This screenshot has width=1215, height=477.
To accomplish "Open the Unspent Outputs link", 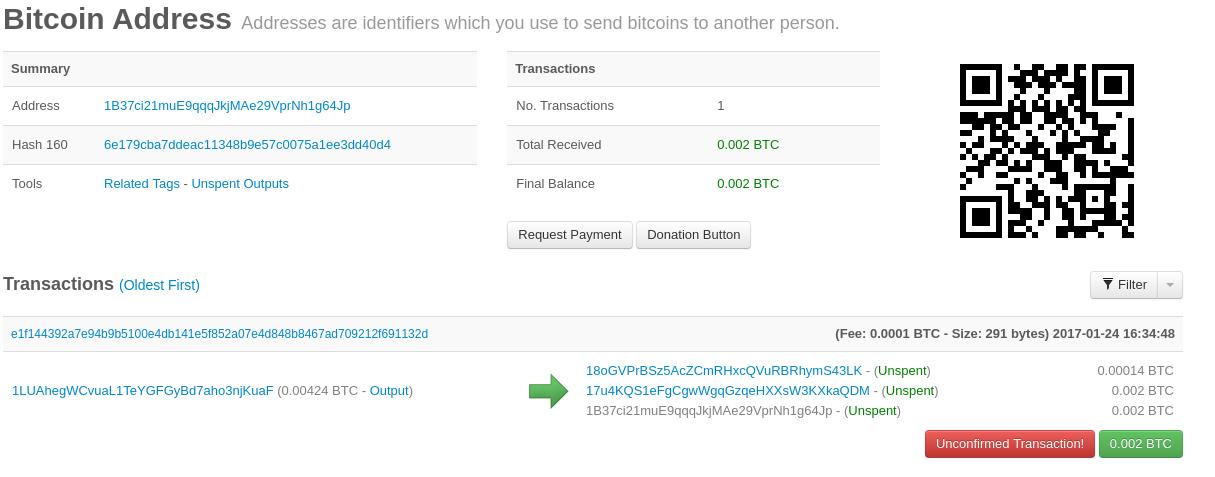I will 240,184.
